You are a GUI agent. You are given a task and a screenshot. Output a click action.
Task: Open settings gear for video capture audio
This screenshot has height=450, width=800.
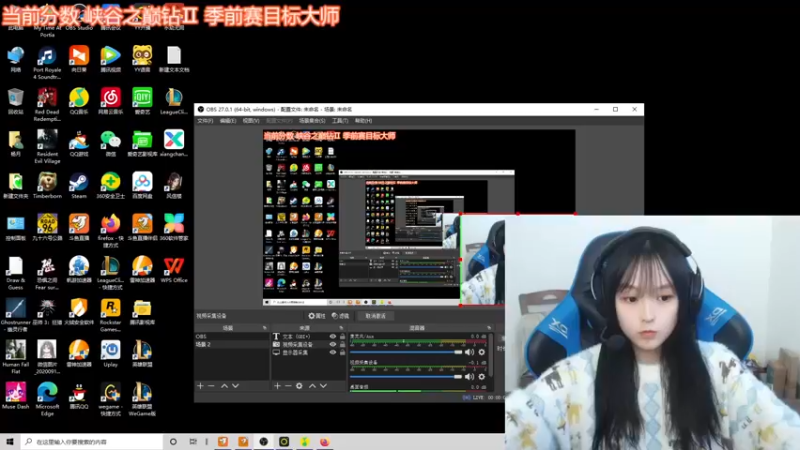coord(482,377)
